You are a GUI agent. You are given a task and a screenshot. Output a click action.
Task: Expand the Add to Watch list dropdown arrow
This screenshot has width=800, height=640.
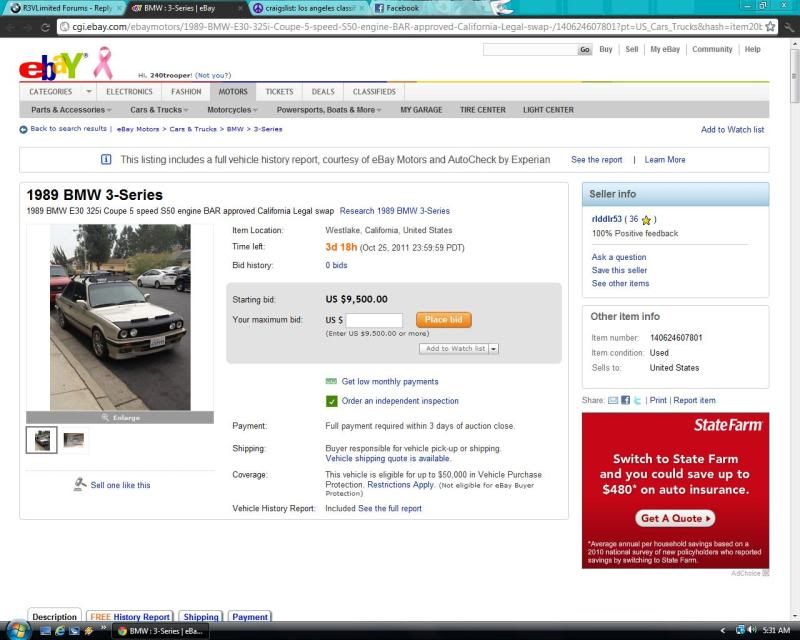tap(494, 349)
